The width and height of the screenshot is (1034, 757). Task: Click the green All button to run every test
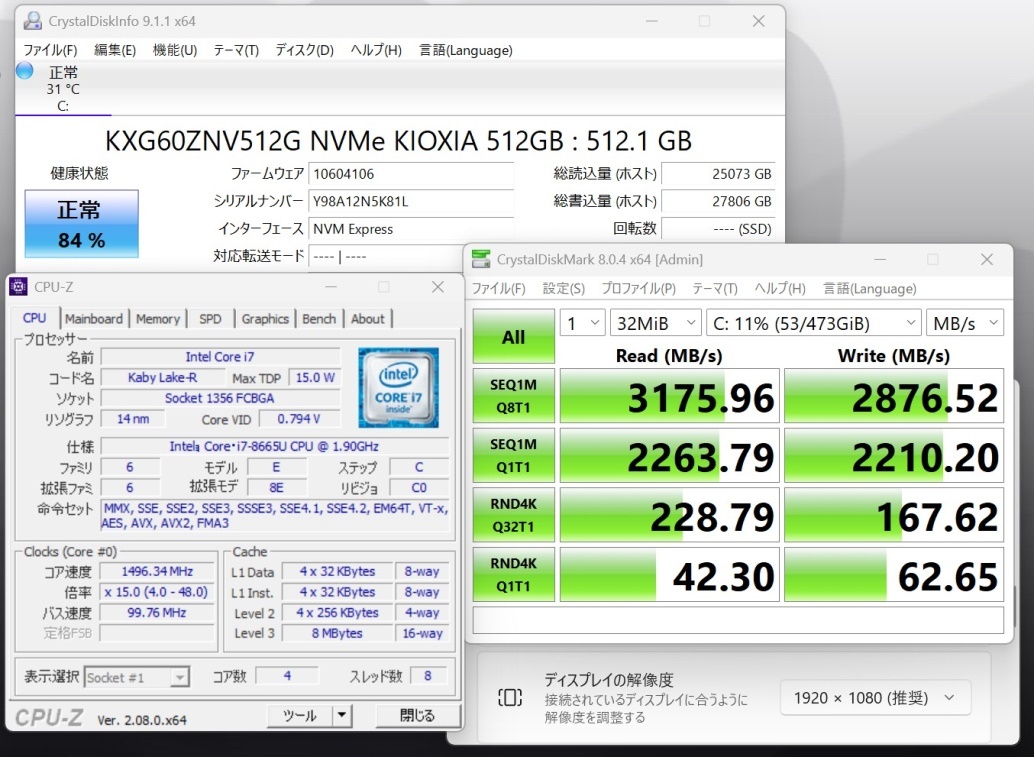(513, 337)
